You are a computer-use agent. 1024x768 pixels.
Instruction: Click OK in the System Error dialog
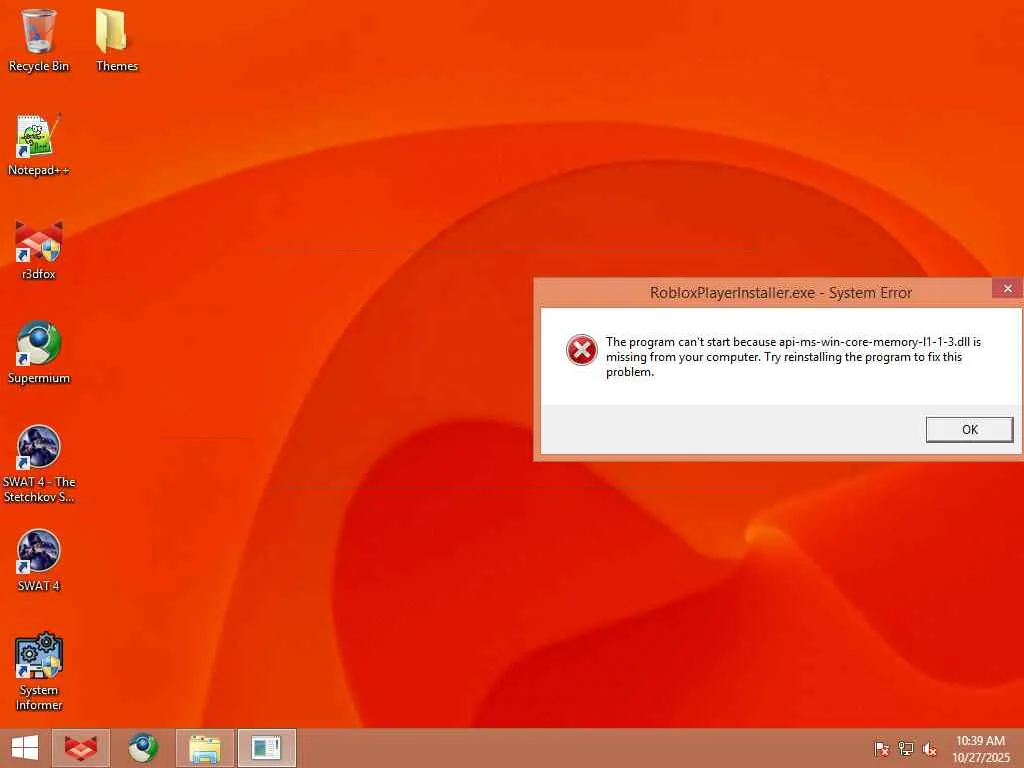point(969,429)
